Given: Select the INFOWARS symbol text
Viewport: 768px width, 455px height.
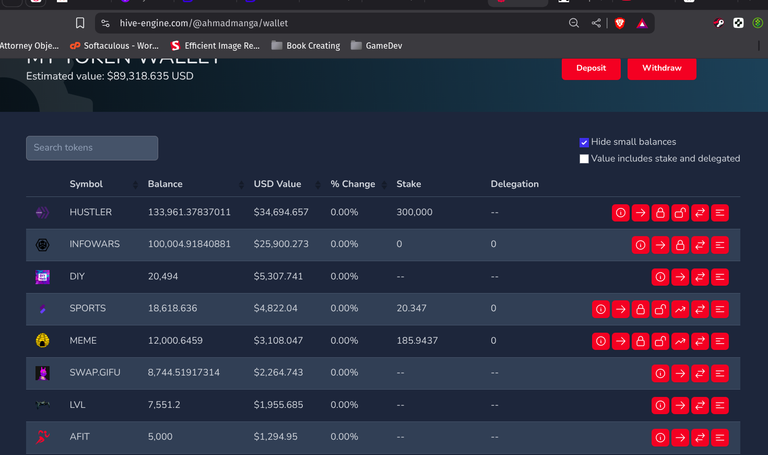Looking at the screenshot, I should click(x=95, y=244).
